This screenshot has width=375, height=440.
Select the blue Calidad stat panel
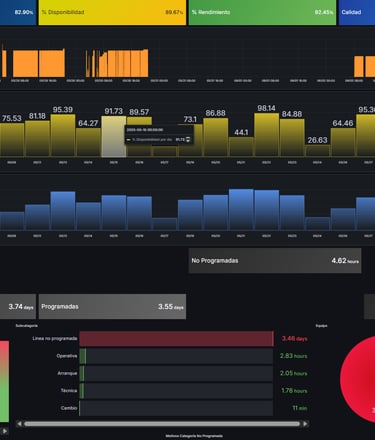click(357, 12)
